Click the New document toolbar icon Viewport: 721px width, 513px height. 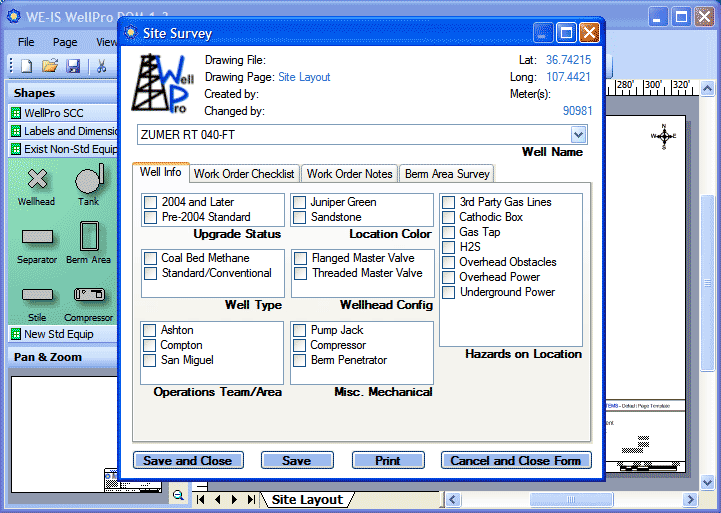pyautogui.click(x=26, y=66)
